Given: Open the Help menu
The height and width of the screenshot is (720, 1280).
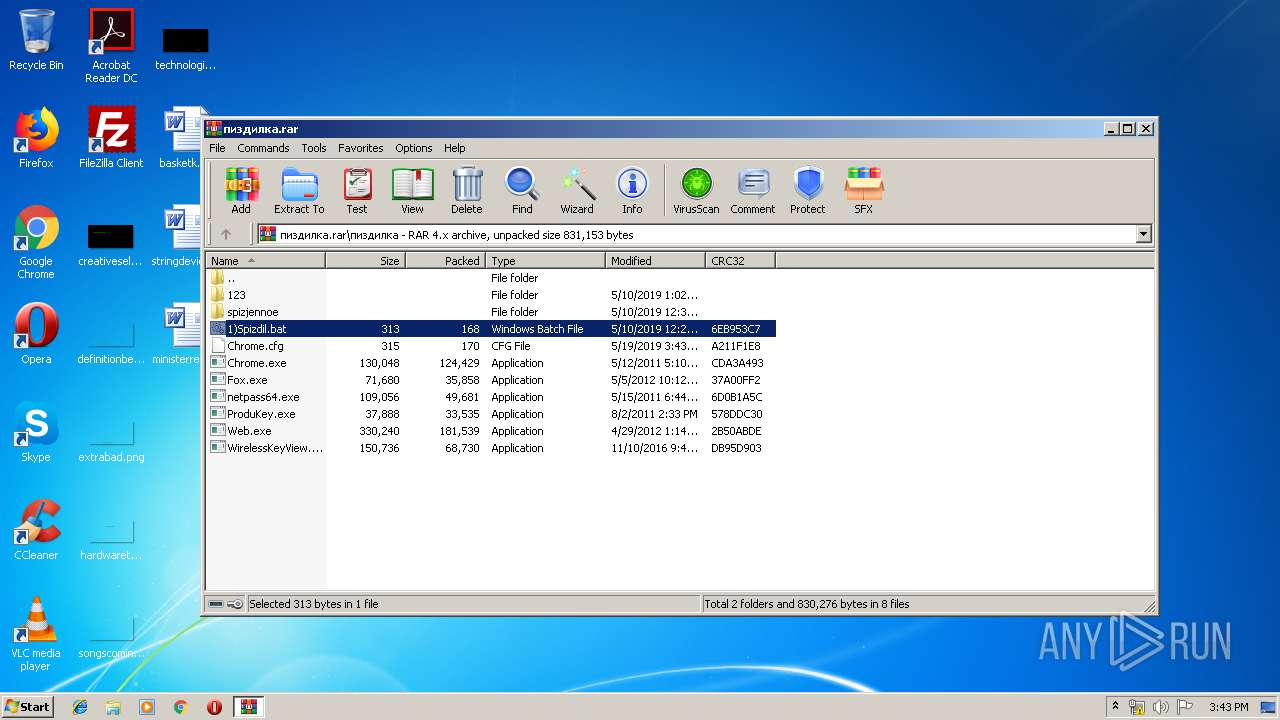Looking at the screenshot, I should 455,148.
